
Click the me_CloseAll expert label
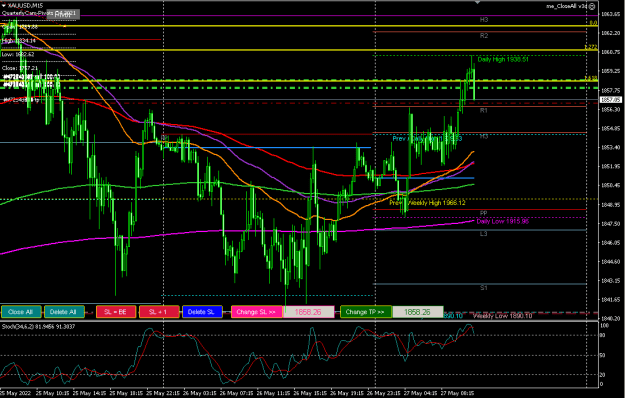point(567,6)
